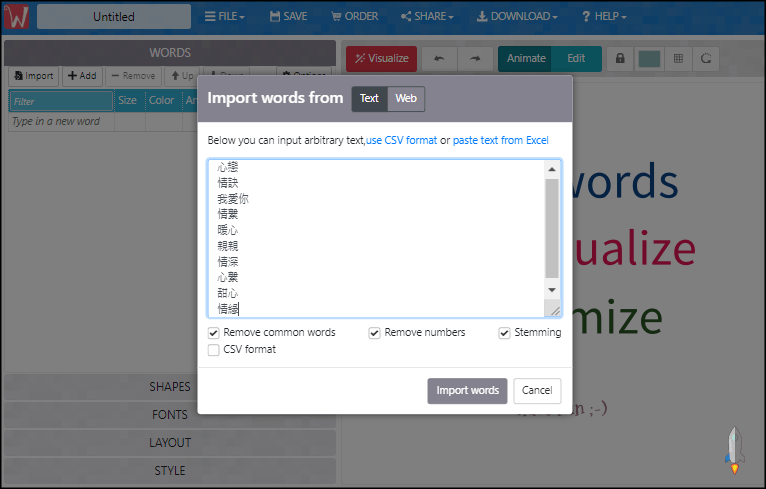Click the grid icon in toolbar
This screenshot has height=489, width=766.
679,59
